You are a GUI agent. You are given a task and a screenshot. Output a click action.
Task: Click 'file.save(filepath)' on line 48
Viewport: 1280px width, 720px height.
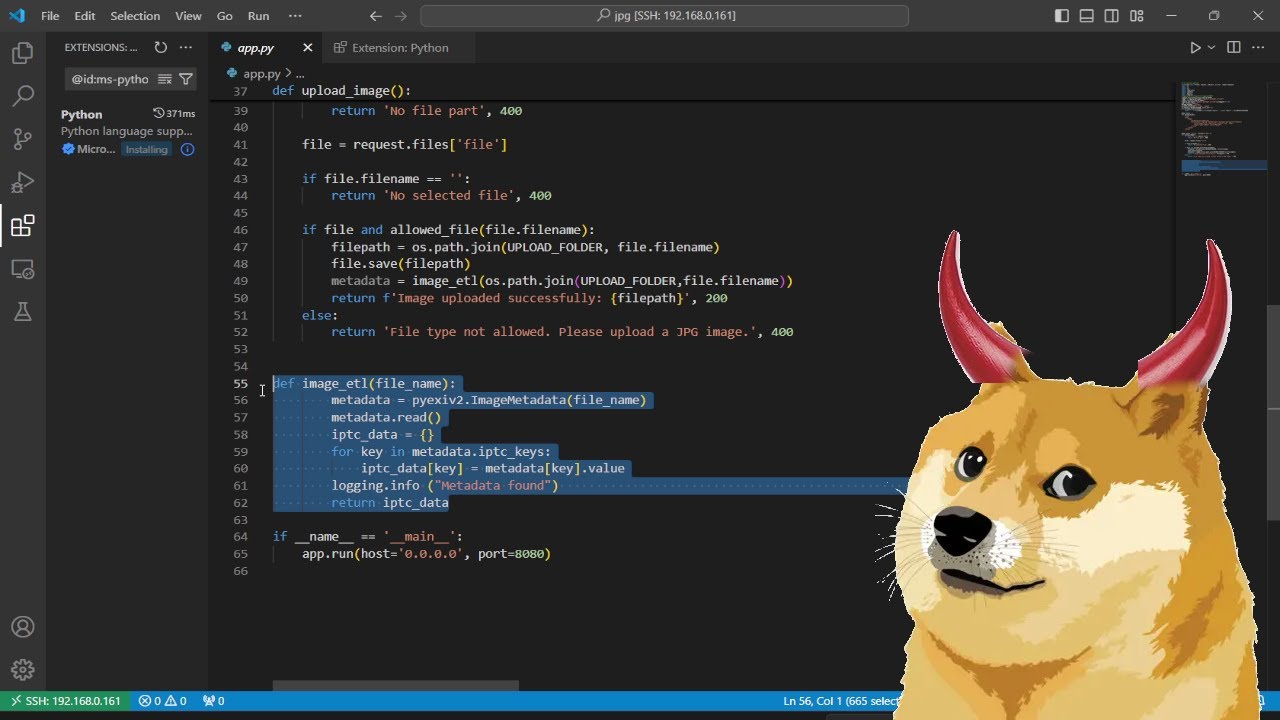pos(401,264)
